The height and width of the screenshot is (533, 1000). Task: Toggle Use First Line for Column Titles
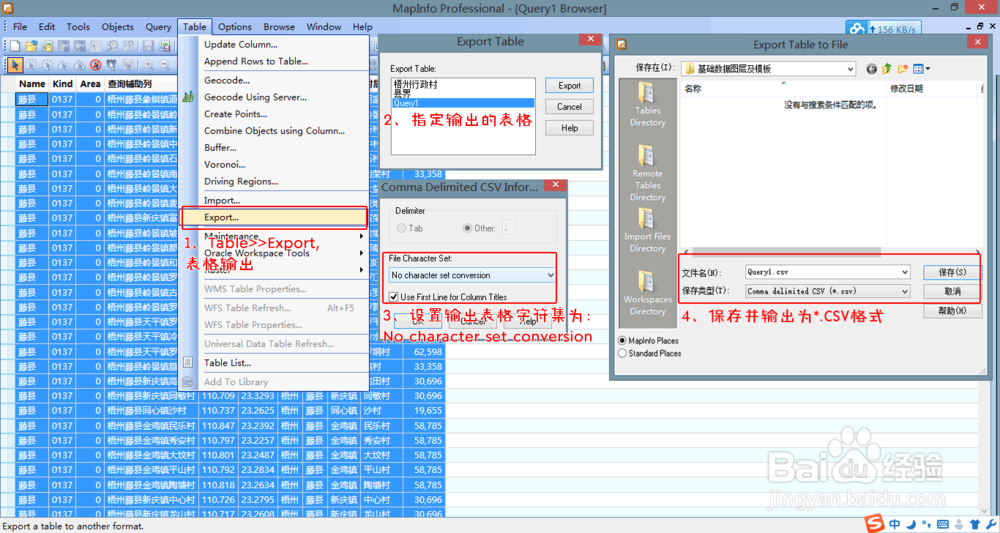[x=394, y=297]
